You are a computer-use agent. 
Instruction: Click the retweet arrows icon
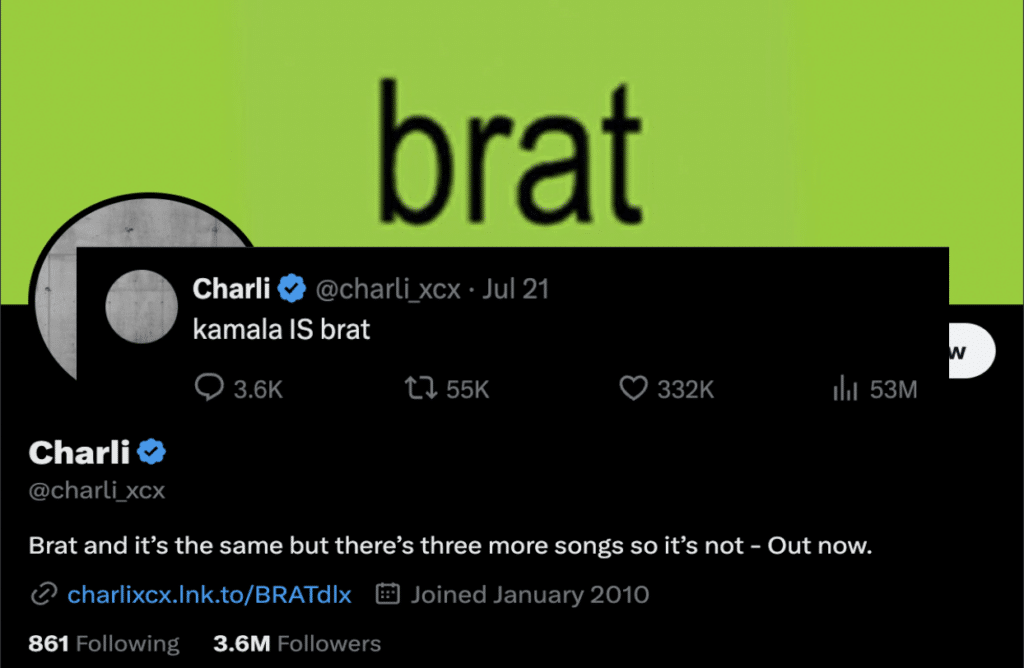tap(421, 388)
